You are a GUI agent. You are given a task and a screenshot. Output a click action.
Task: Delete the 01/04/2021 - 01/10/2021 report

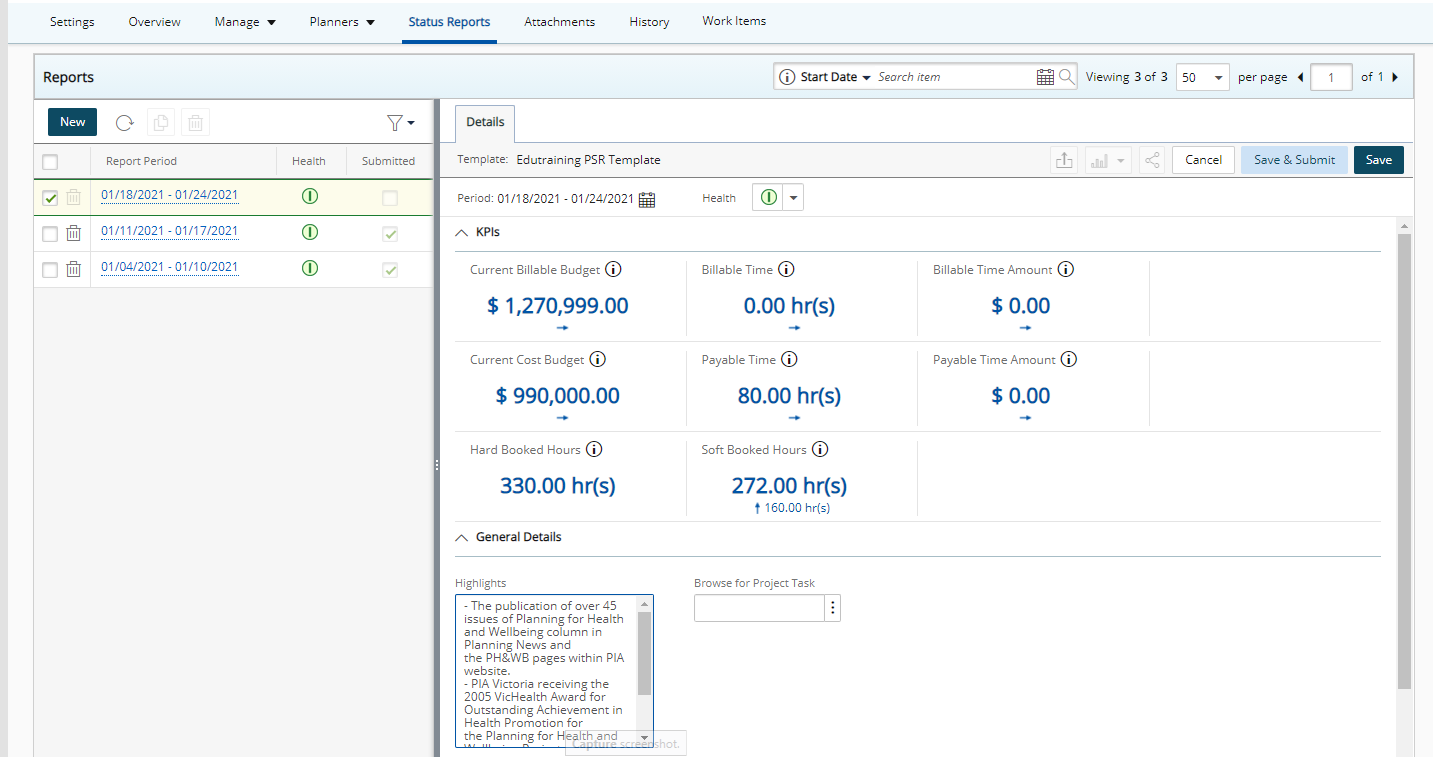[x=74, y=269]
